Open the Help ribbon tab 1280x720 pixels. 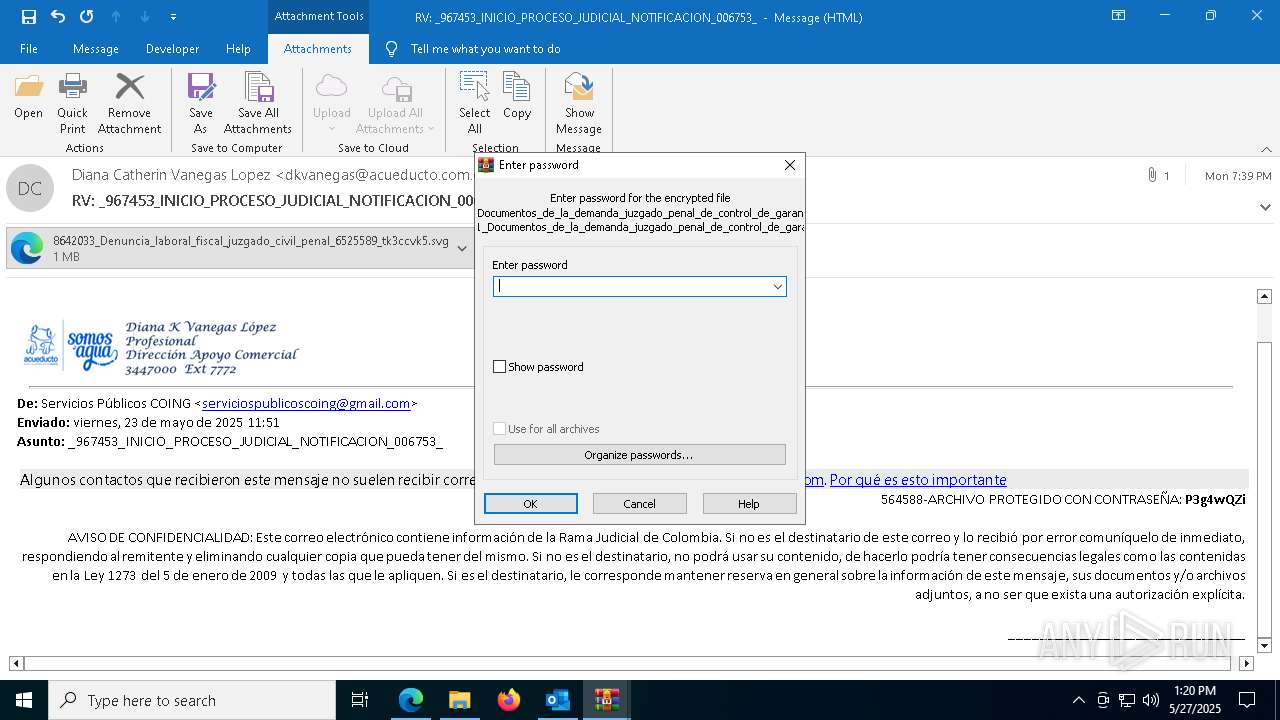tap(238, 49)
